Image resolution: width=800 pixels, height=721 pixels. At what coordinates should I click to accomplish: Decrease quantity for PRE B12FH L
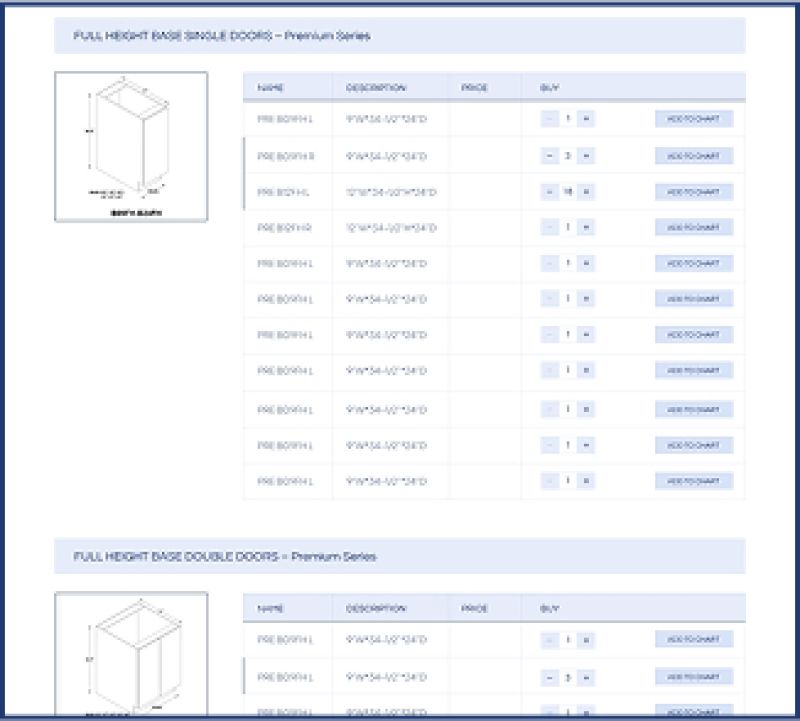[550, 192]
